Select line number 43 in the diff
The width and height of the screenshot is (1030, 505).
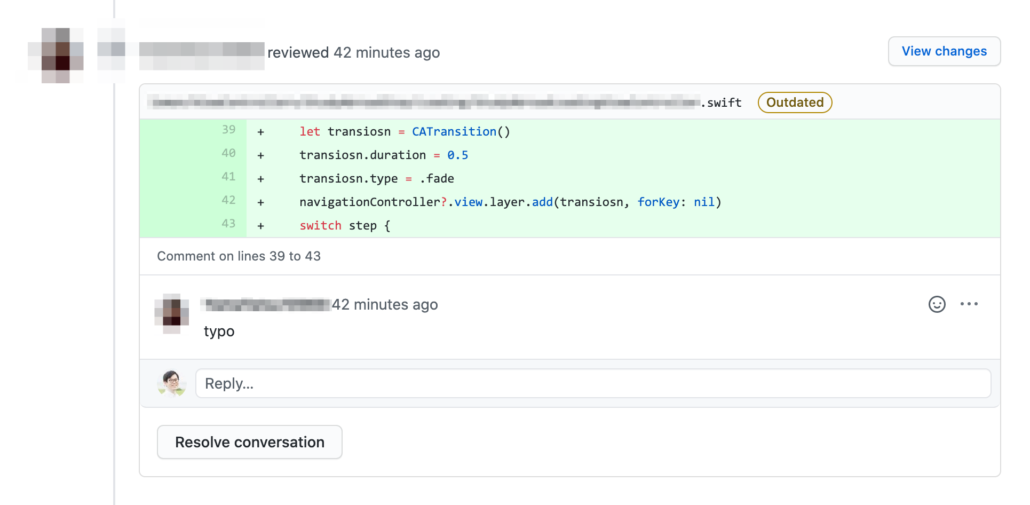click(228, 225)
